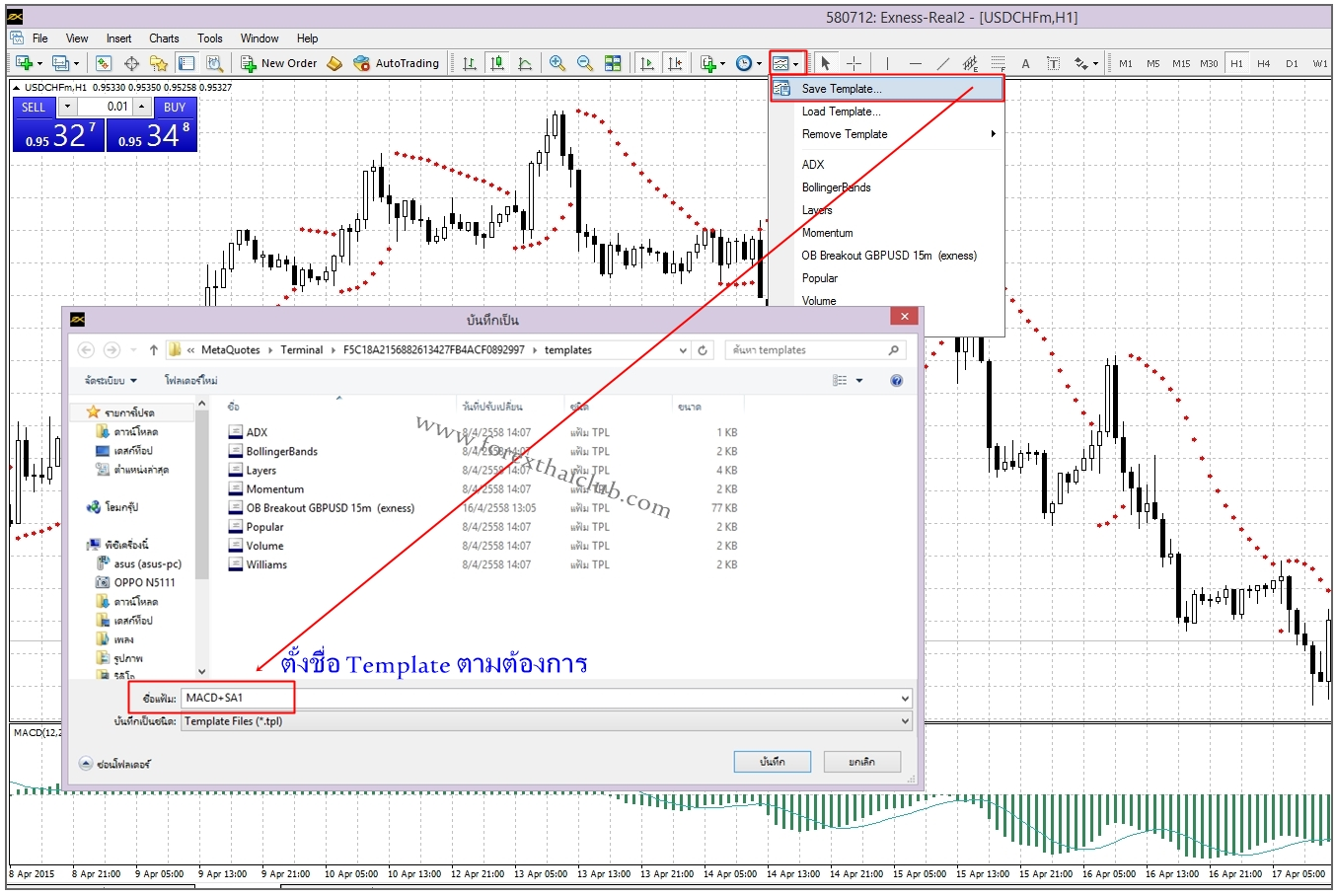Viewport: 1336px width, 896px height.
Task: Expand the Remove Template submenu
Action: pyautogui.click(x=886, y=134)
